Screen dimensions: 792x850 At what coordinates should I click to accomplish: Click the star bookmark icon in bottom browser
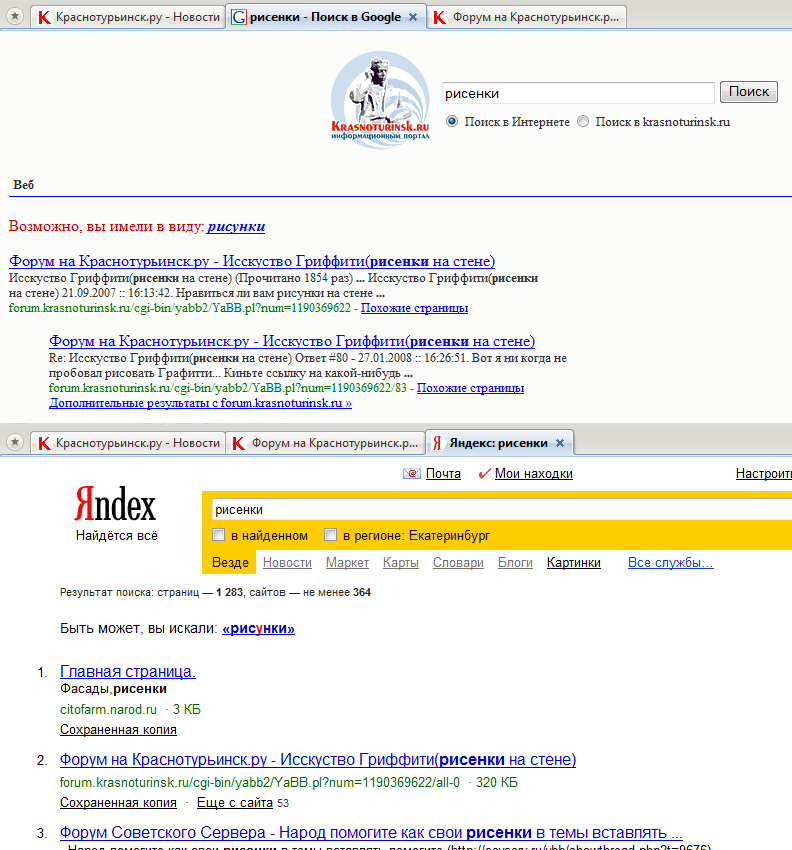coord(15,442)
